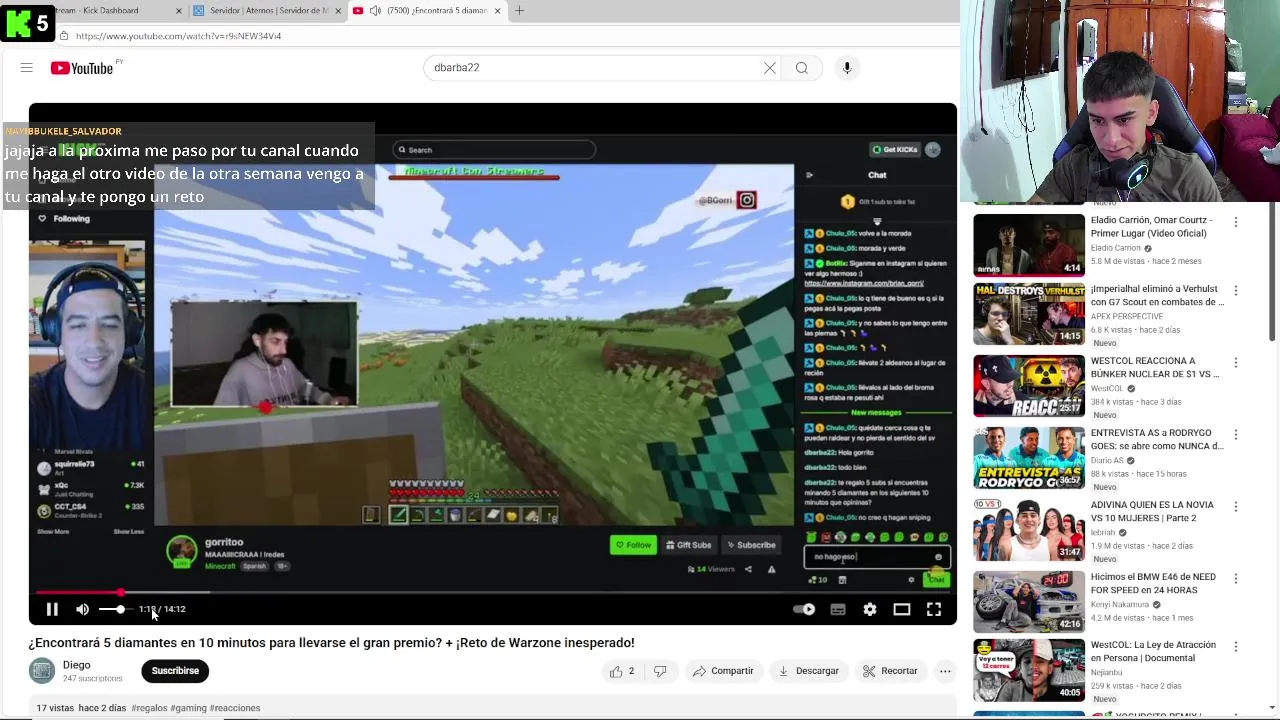Image resolution: width=1280 pixels, height=720 pixels.
Task: Open the Compartir share dialog
Action: (723, 671)
